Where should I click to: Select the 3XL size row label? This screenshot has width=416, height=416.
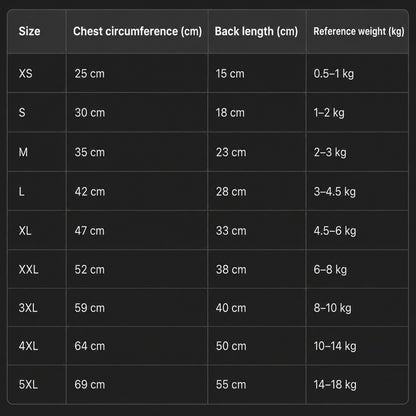[x=28, y=308]
